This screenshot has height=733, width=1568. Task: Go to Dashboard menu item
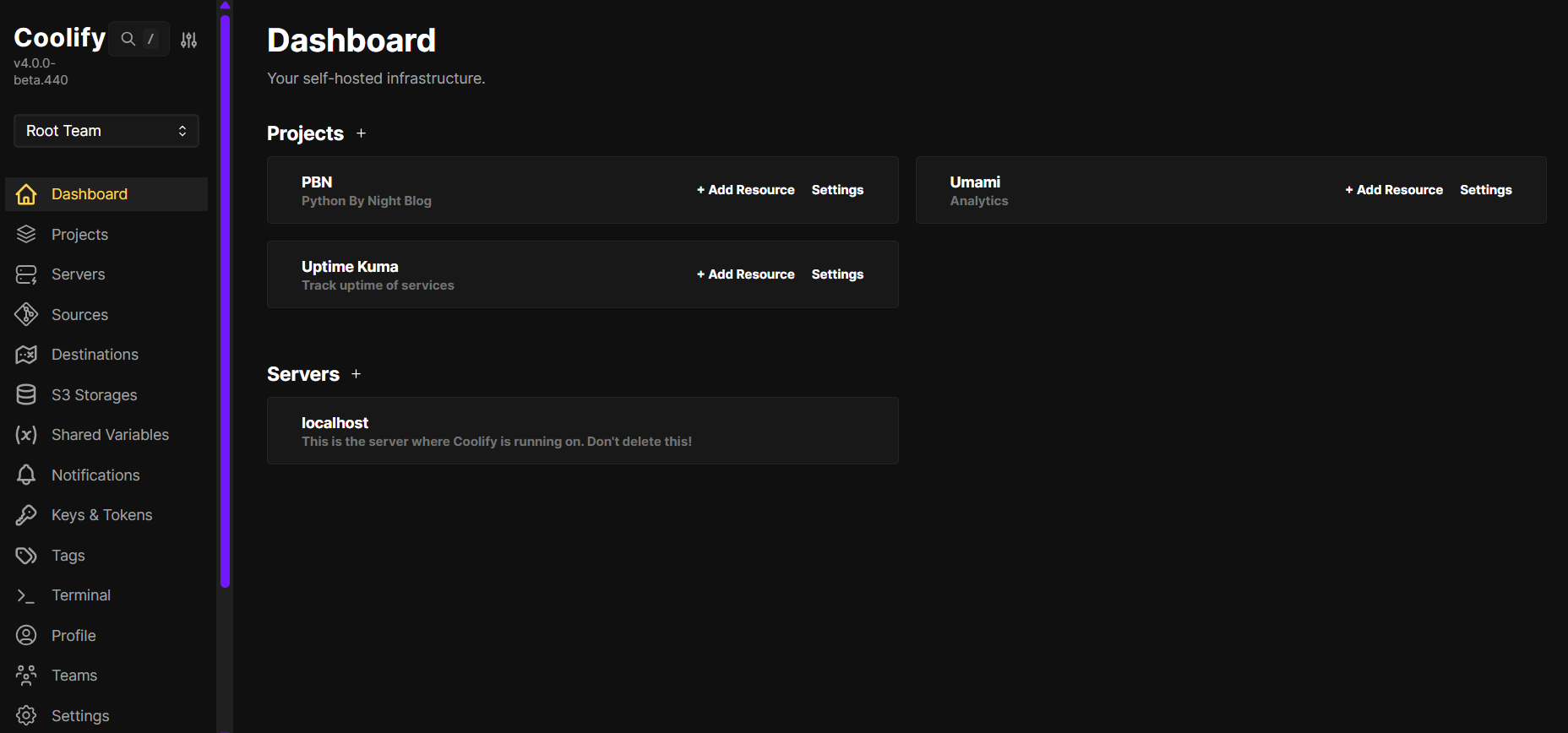pos(106,194)
